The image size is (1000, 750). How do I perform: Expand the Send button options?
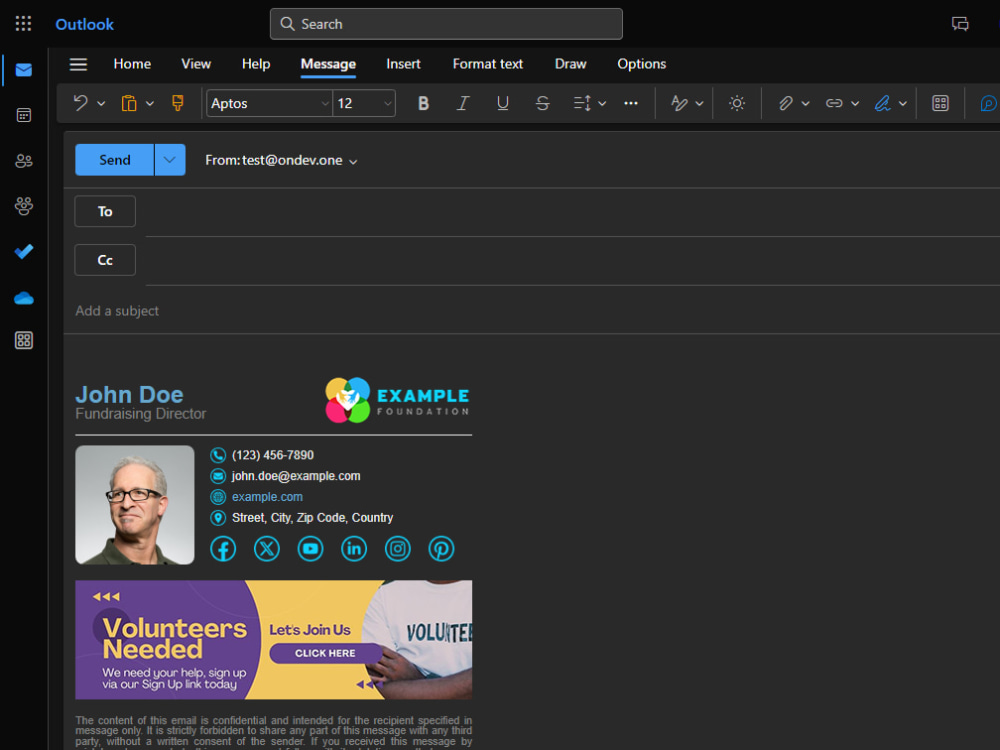[x=168, y=160]
